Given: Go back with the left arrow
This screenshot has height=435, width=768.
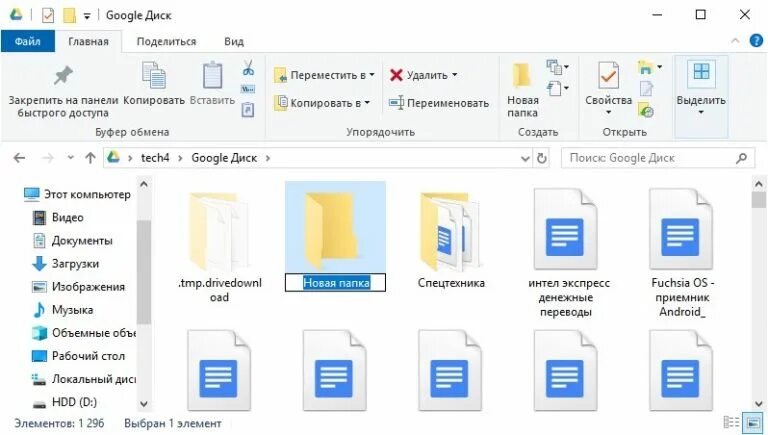Looking at the screenshot, I should point(20,158).
